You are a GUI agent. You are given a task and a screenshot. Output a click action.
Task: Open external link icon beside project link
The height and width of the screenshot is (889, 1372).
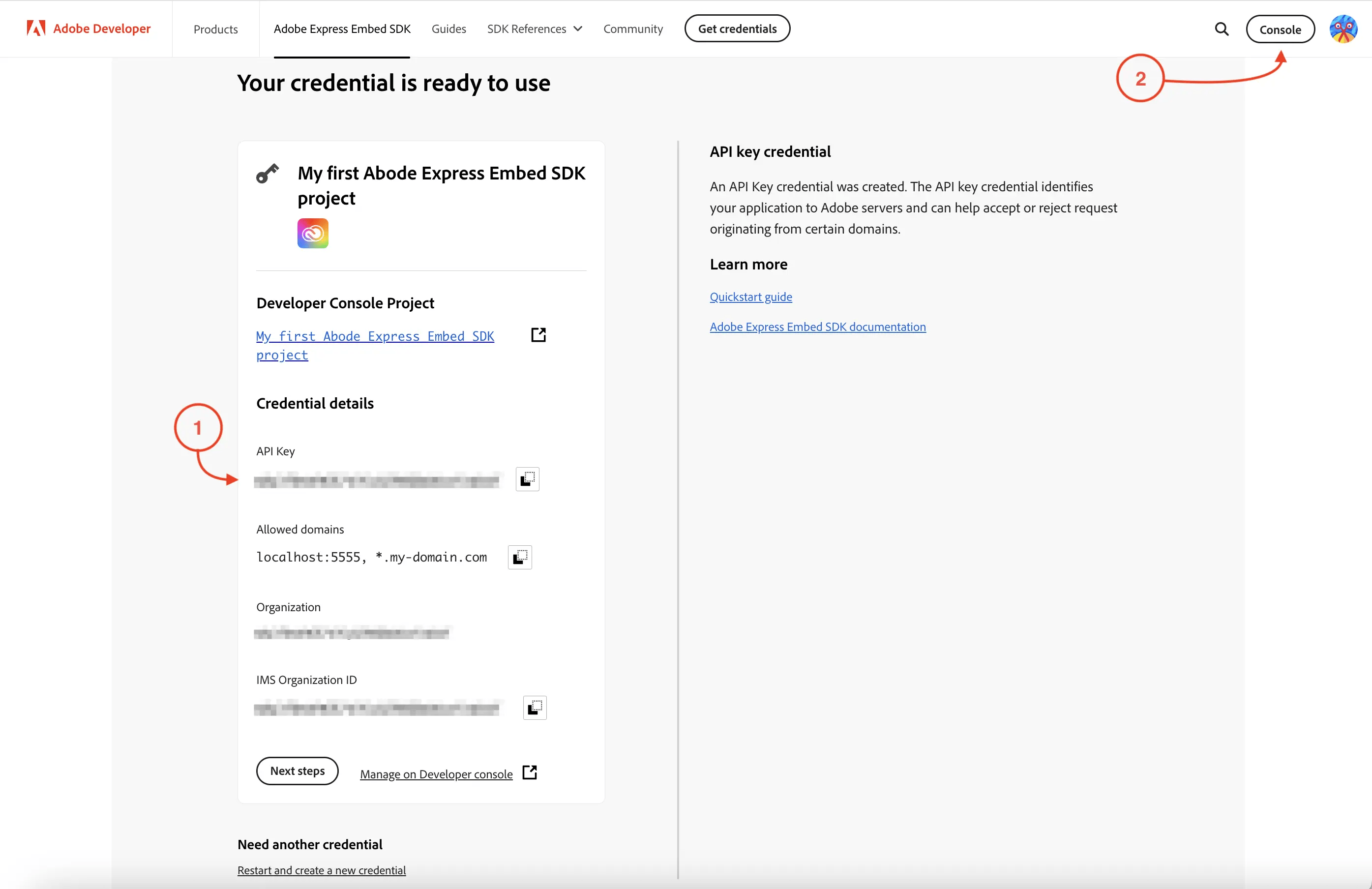[538, 335]
